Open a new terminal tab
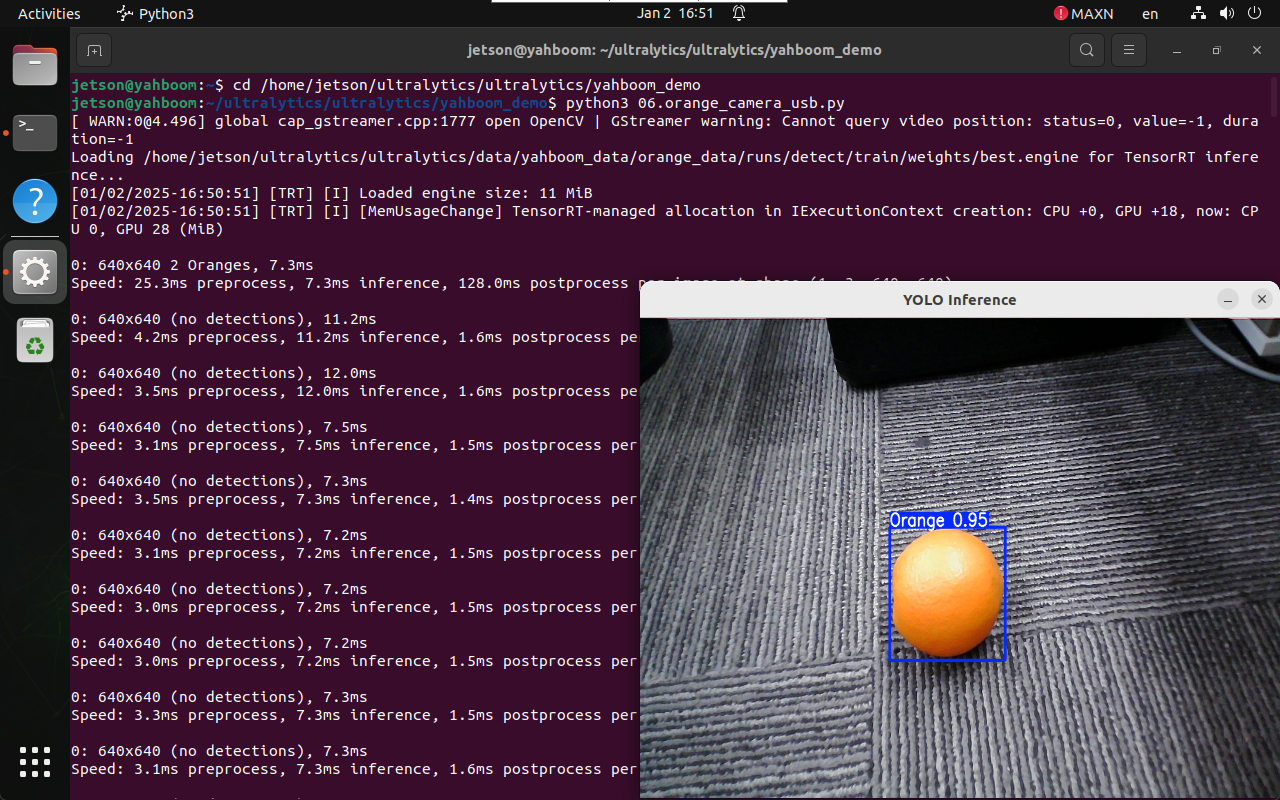The height and width of the screenshot is (800, 1280). point(94,50)
